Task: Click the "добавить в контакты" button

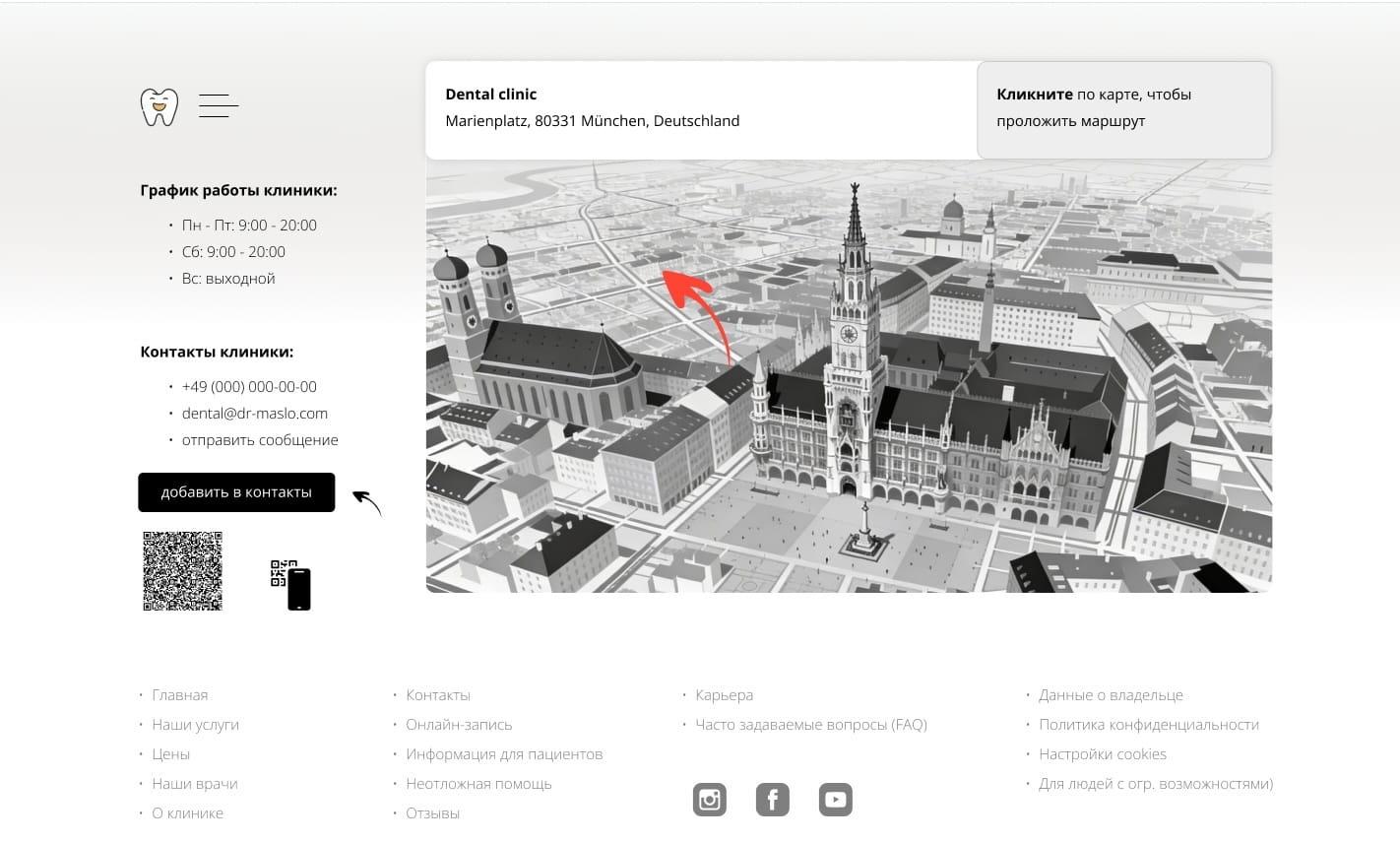Action: tap(236, 492)
